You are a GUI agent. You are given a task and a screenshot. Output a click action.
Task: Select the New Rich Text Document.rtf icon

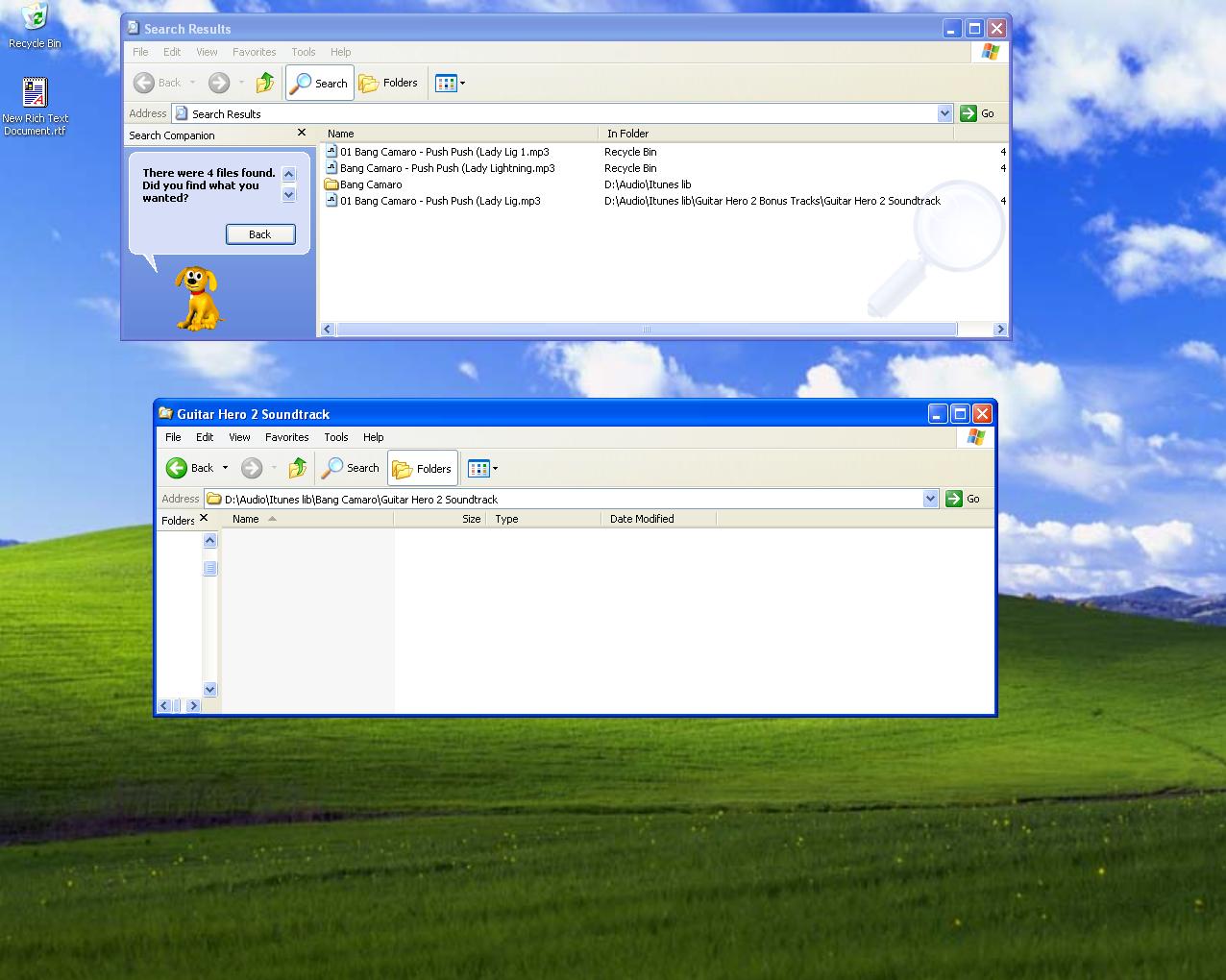(35, 106)
